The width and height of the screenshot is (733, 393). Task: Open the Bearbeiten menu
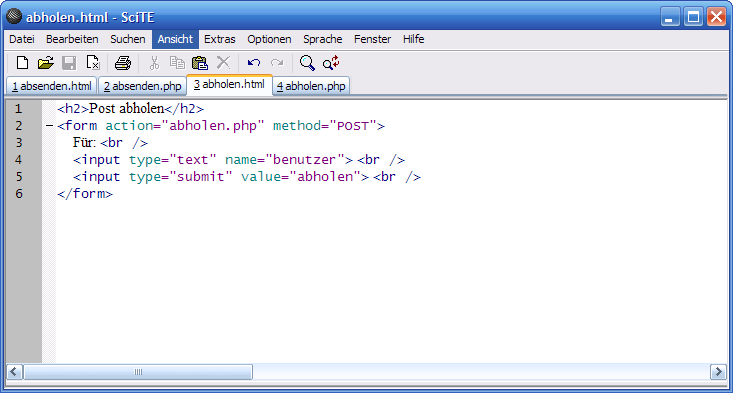72,39
